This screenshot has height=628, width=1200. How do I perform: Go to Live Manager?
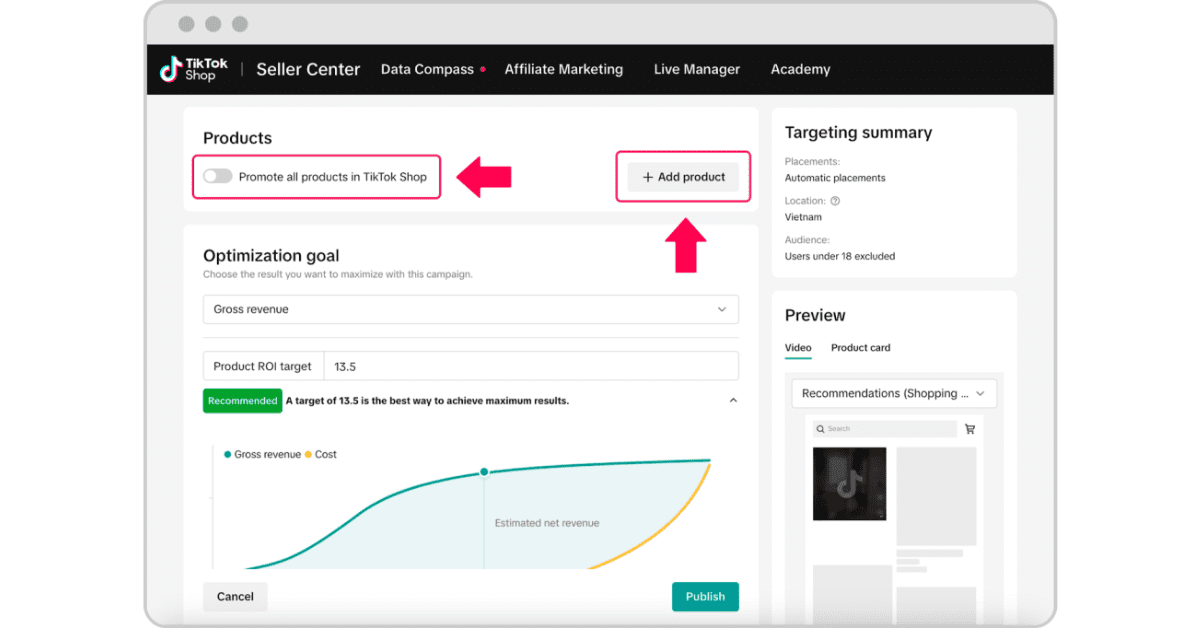[x=697, y=69]
